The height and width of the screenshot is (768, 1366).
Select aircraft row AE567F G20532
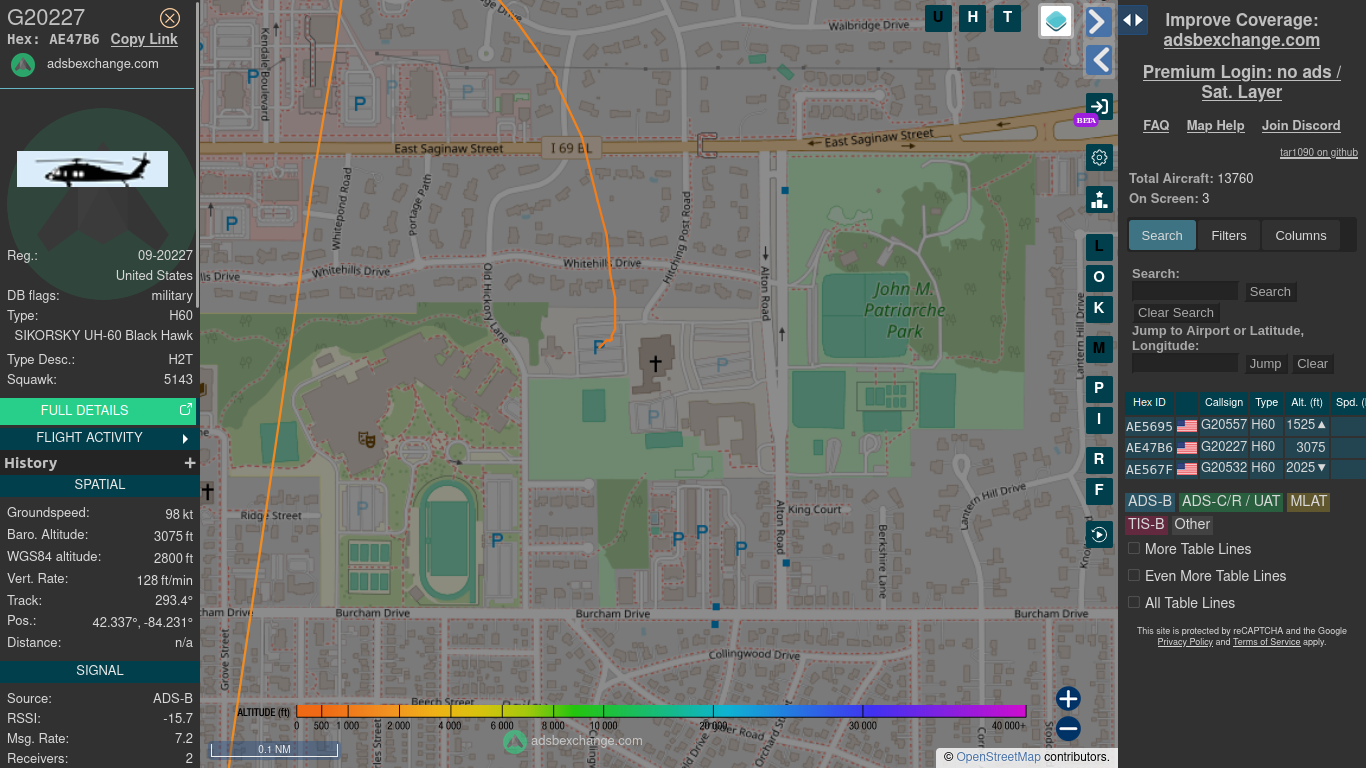pyautogui.click(x=1245, y=468)
